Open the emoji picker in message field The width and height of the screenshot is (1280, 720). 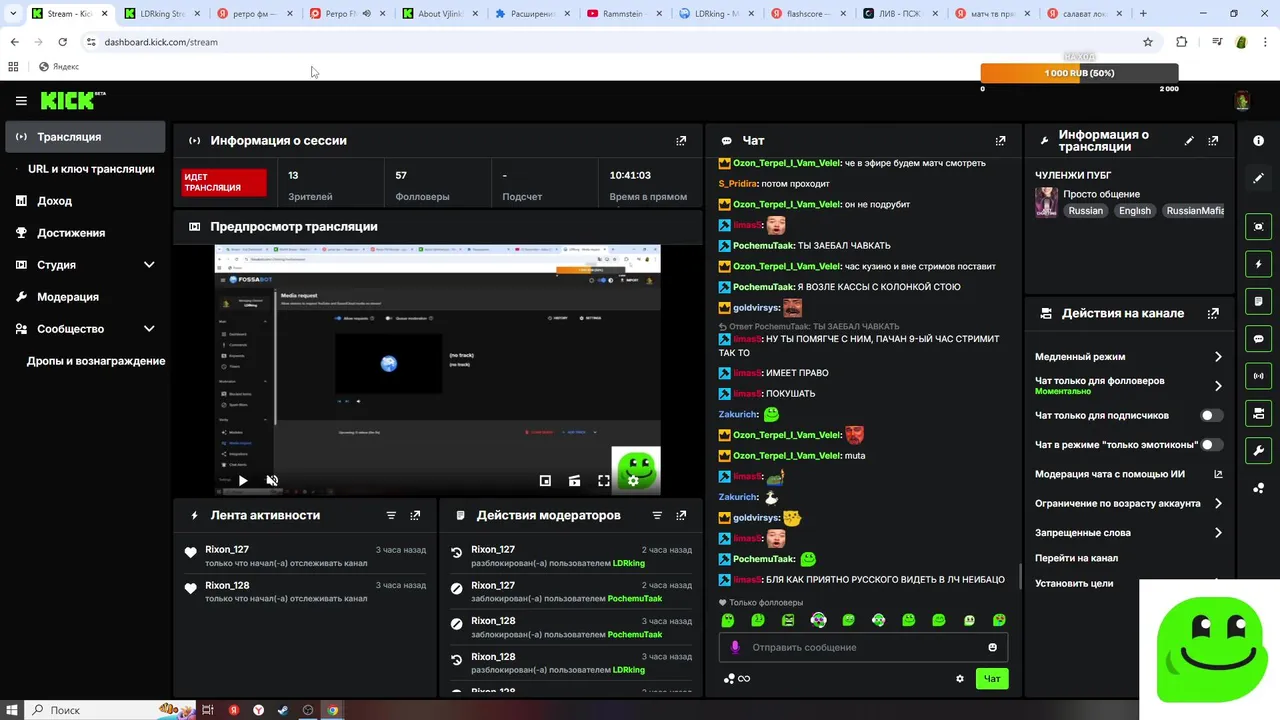(992, 647)
